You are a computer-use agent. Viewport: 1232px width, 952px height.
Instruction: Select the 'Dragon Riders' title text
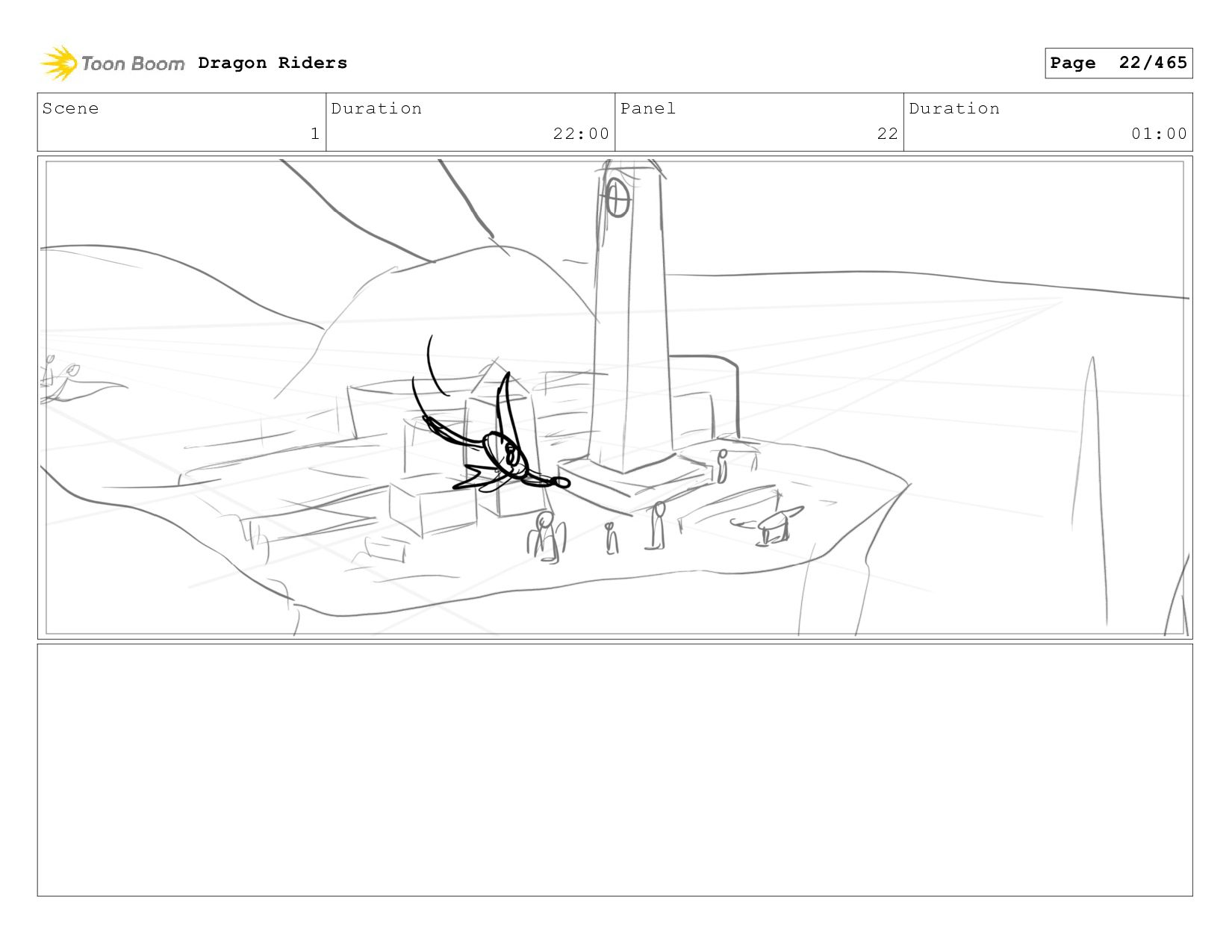click(x=273, y=63)
